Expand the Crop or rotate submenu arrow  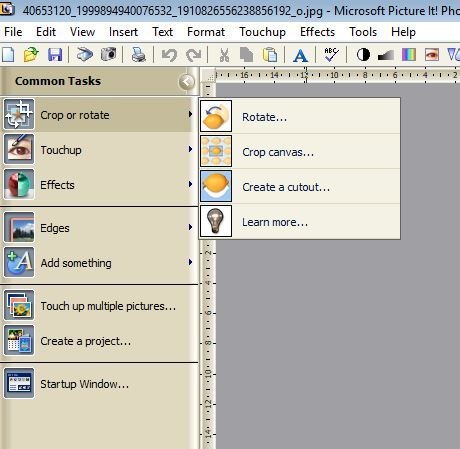190,114
